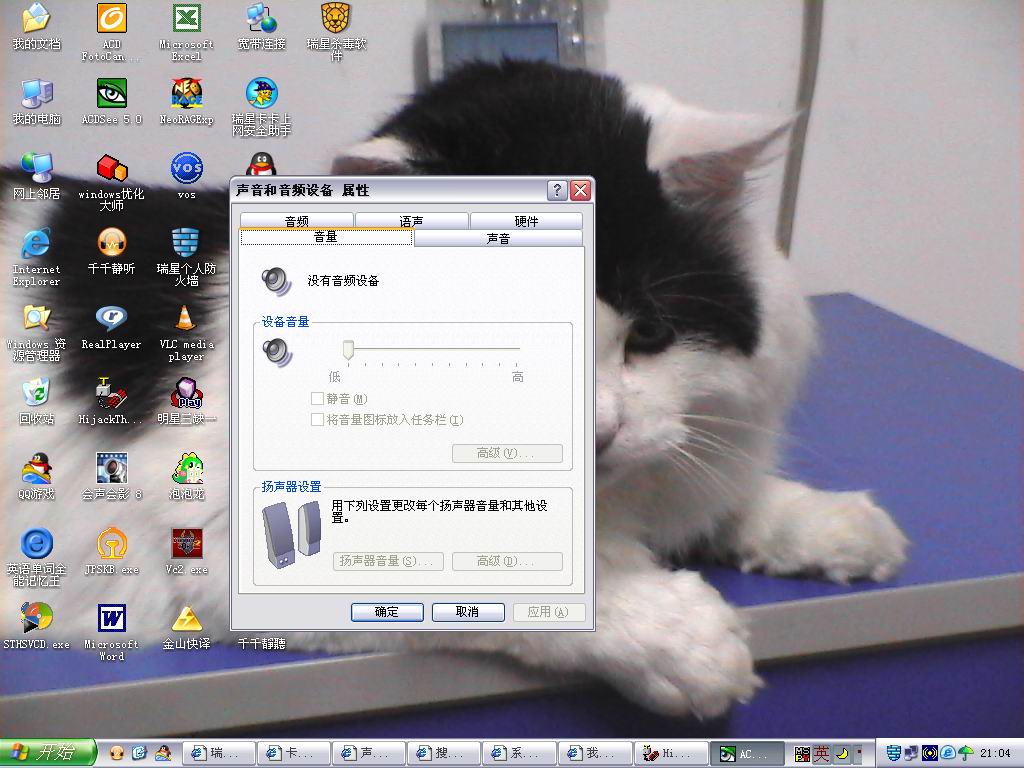This screenshot has height=768, width=1024.
Task: Launch STHSVCD.exe desktop icon
Action: click(37, 627)
